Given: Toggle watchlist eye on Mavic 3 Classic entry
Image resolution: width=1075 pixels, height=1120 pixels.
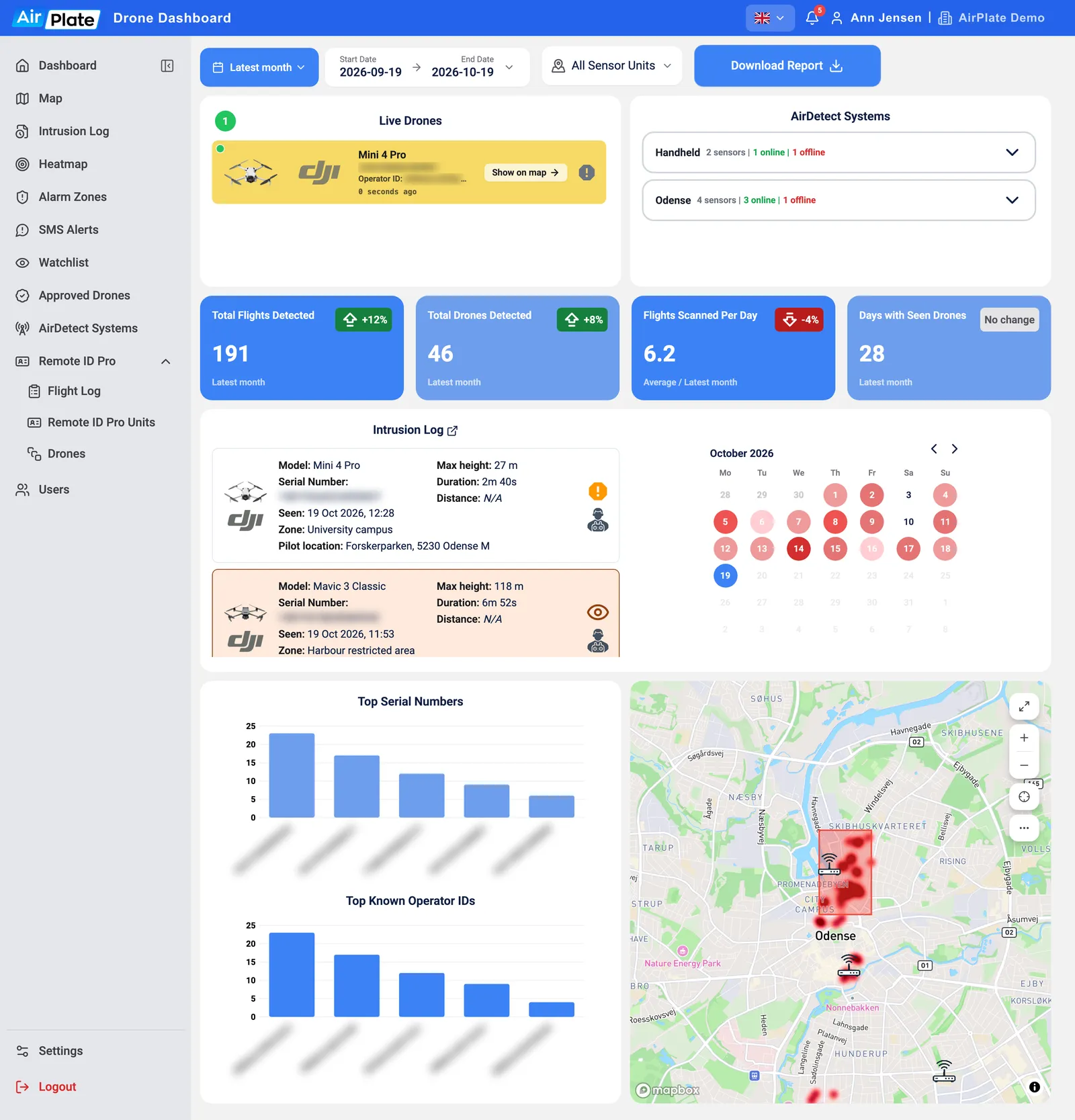Looking at the screenshot, I should point(597,612).
